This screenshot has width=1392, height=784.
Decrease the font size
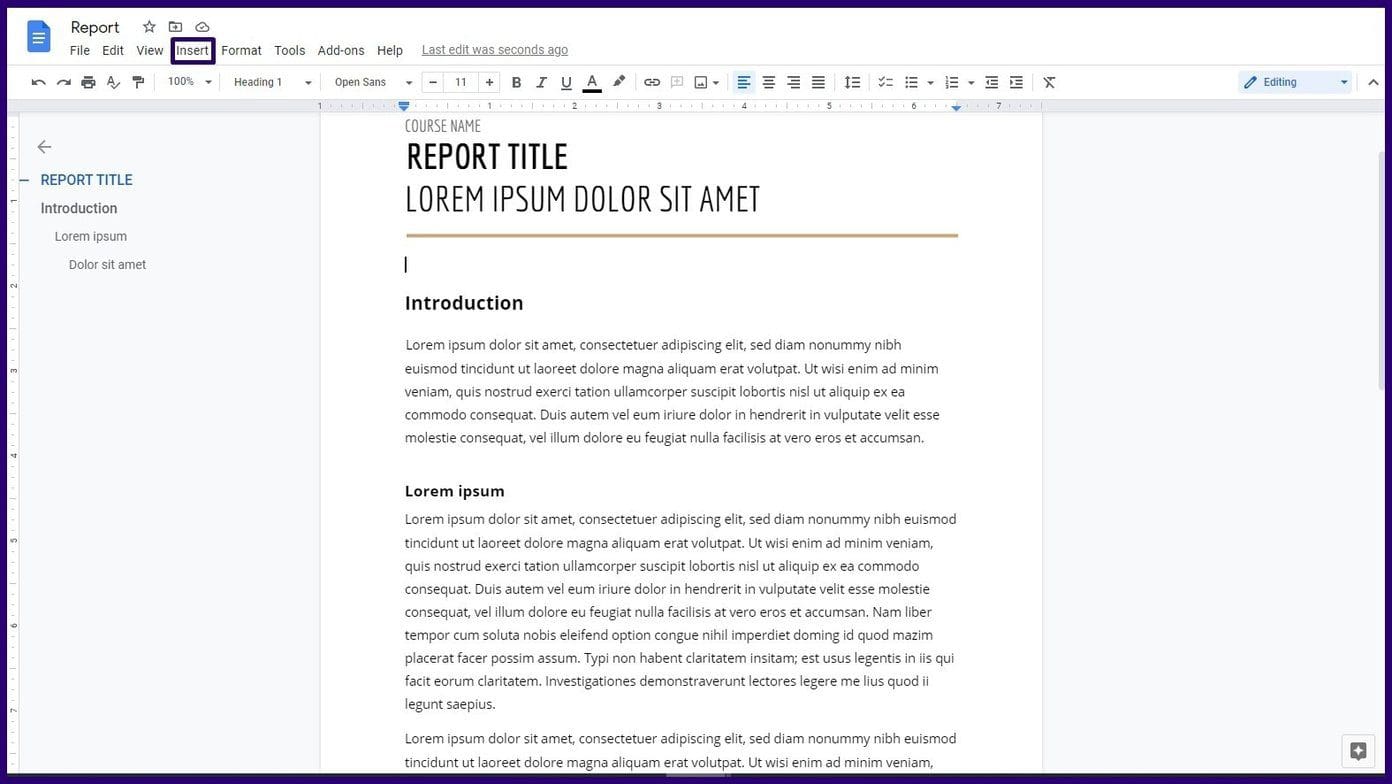pos(432,82)
